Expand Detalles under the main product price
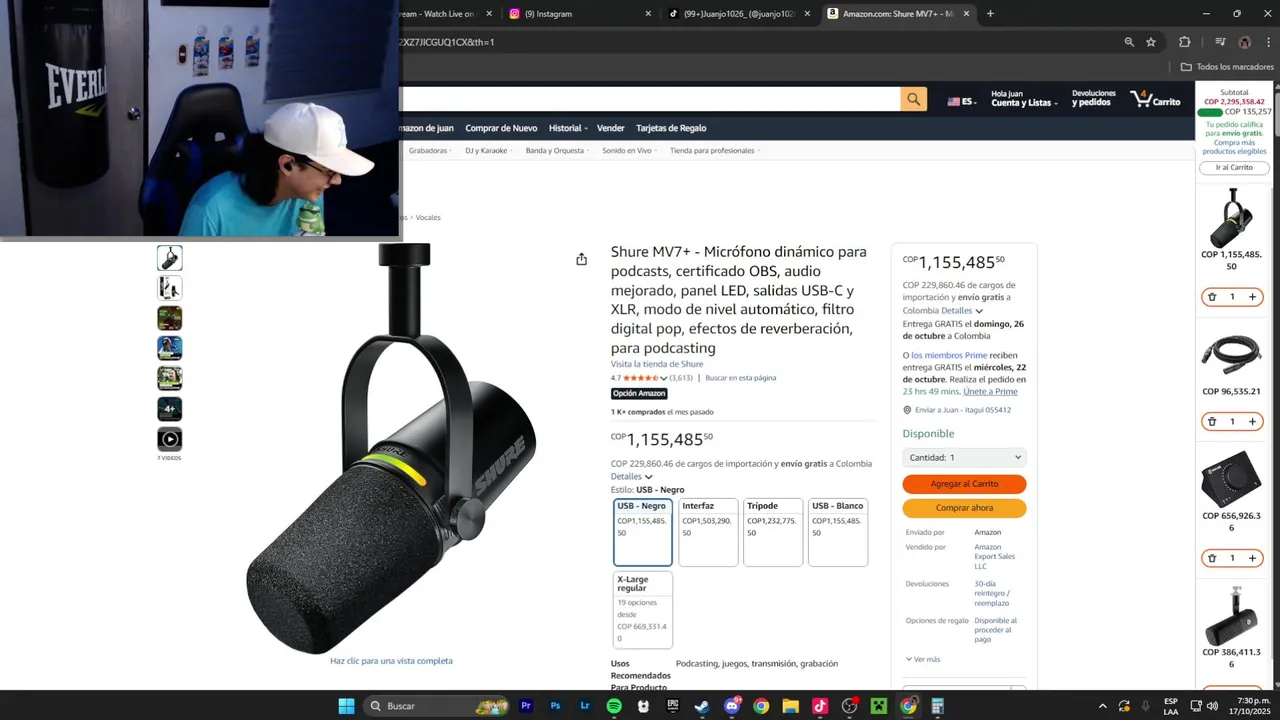This screenshot has width=1280, height=720. pos(631,477)
